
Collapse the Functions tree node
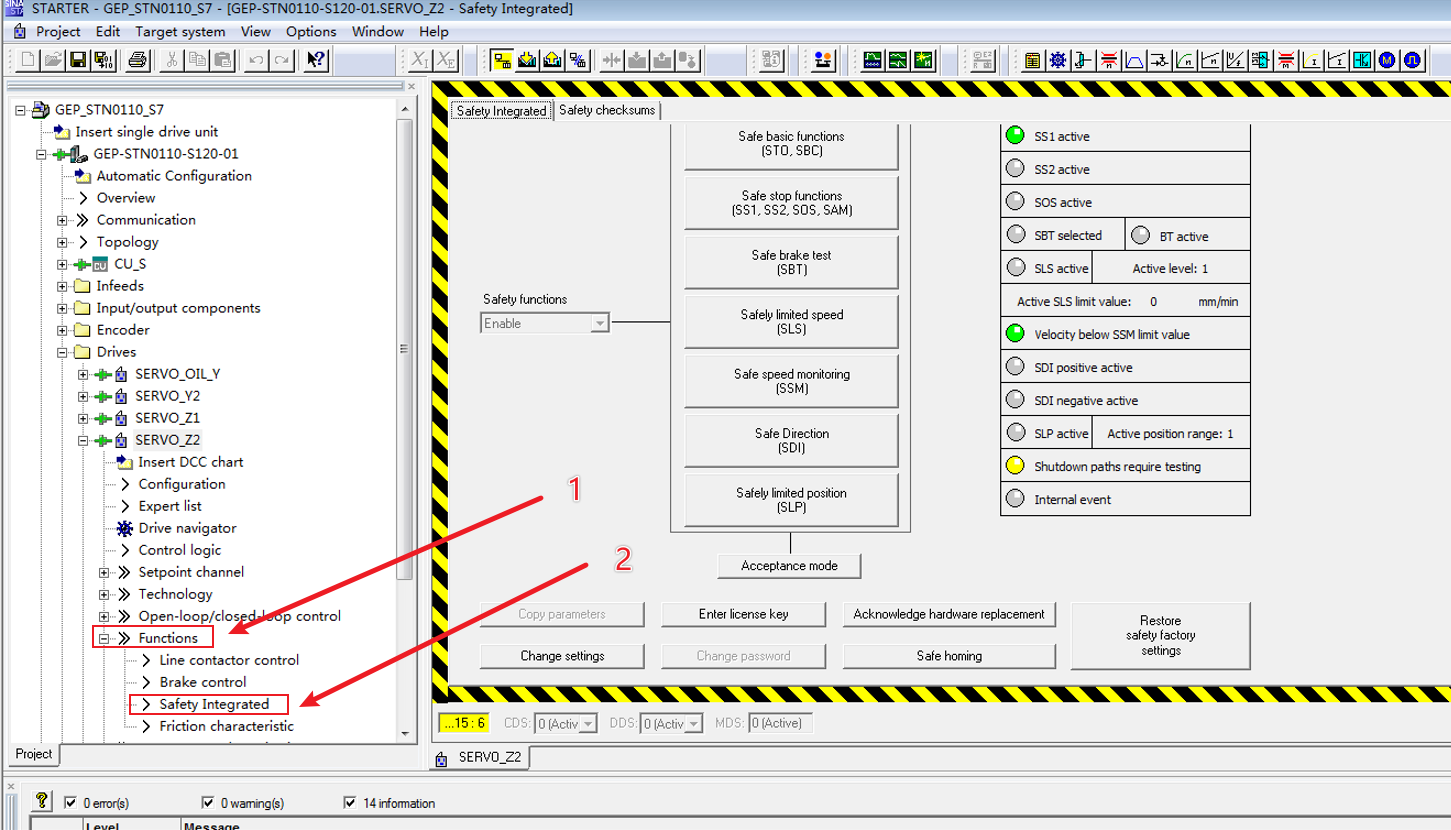104,638
